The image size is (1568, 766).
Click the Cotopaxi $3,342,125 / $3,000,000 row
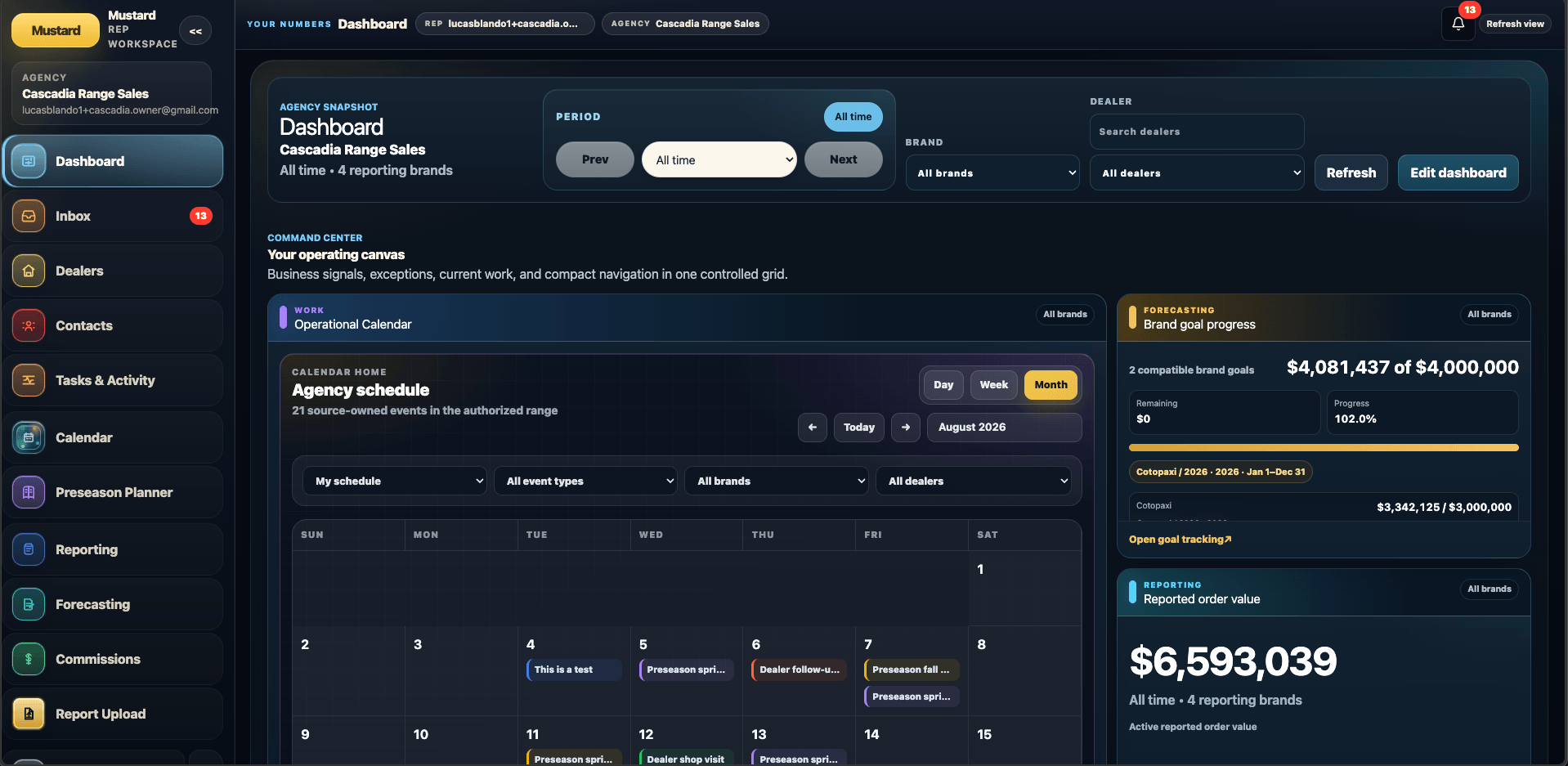click(1324, 507)
